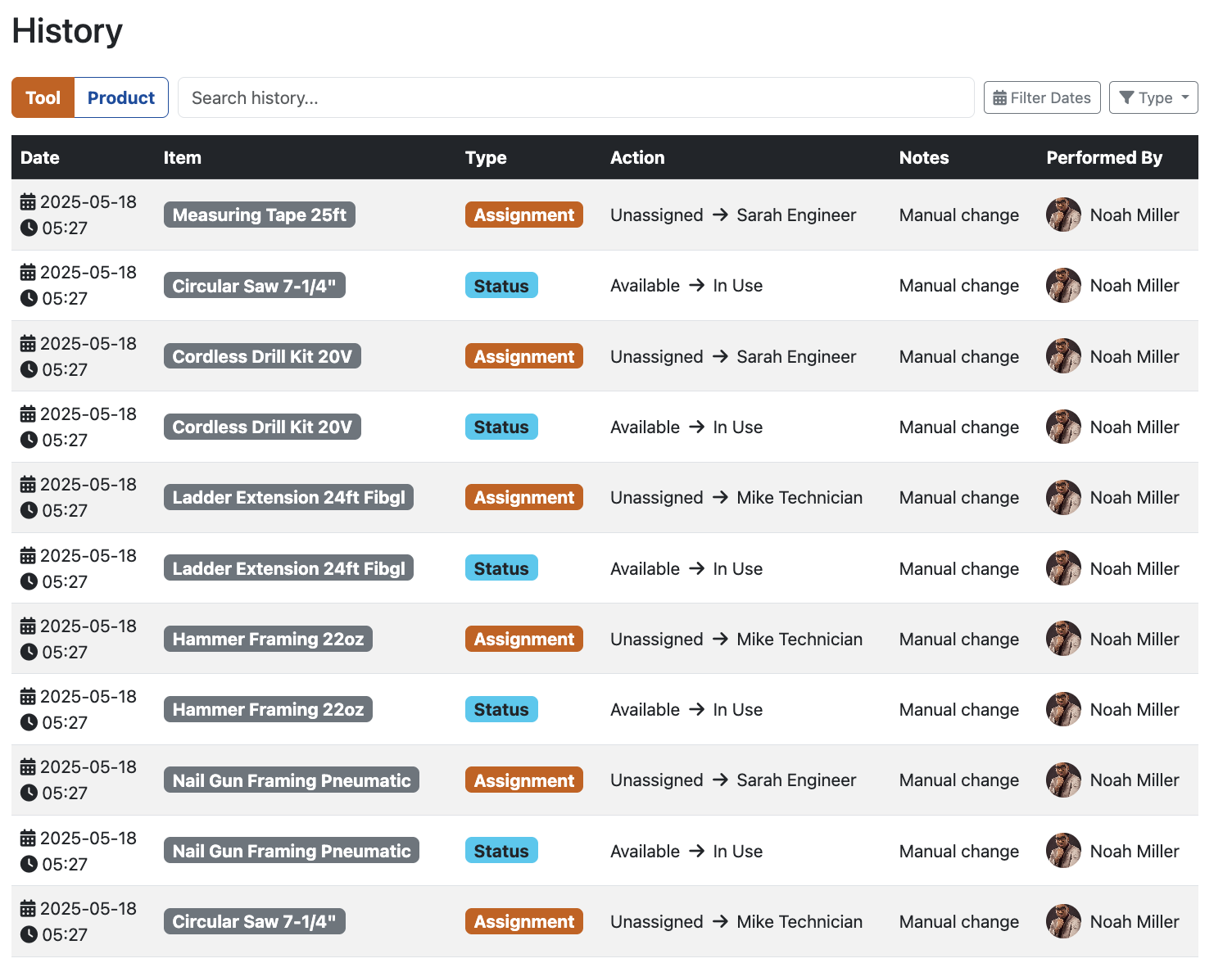Click the calendar icon inside Filter Dates button
The width and height of the screenshot is (1232, 963).
pos(1000,97)
